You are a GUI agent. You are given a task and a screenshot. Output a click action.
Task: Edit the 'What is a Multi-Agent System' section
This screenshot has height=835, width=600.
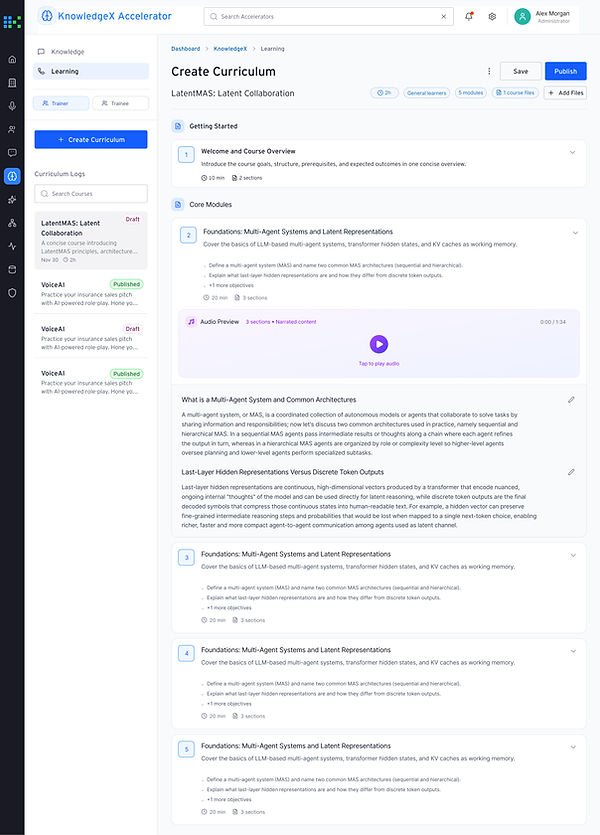571,399
